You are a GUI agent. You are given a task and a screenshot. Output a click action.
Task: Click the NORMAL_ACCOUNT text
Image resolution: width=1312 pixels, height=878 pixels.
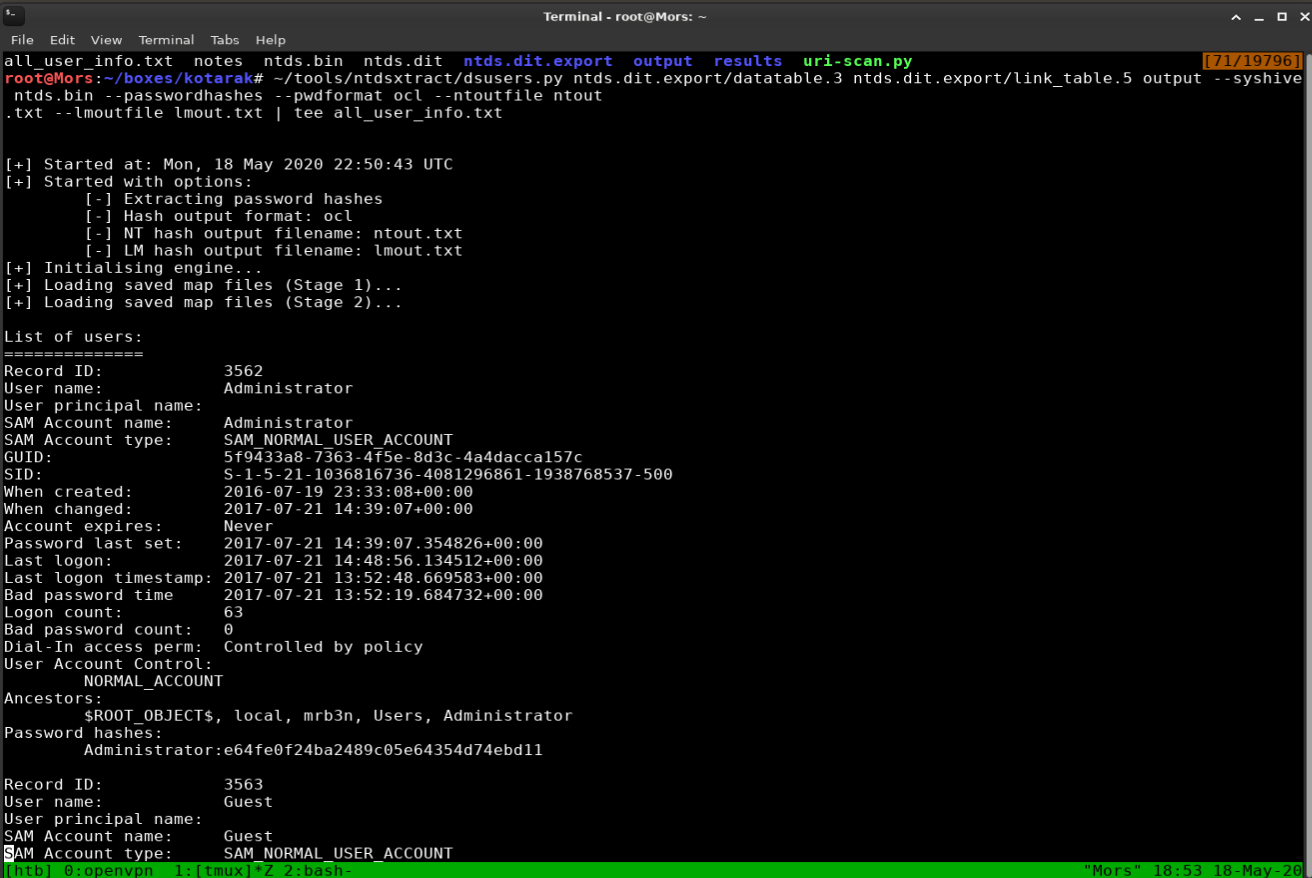click(x=153, y=681)
